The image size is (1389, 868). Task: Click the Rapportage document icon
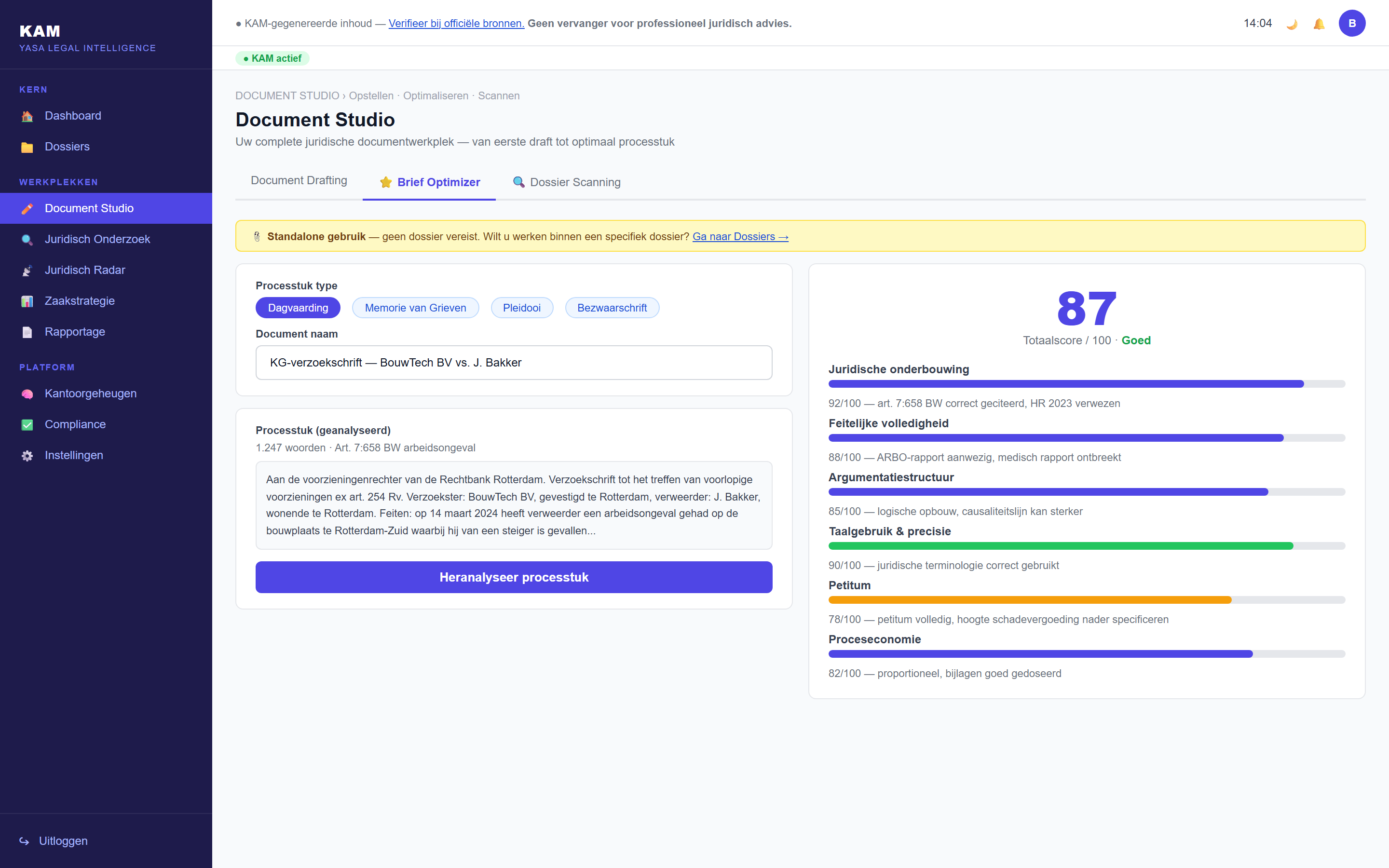coord(27,332)
